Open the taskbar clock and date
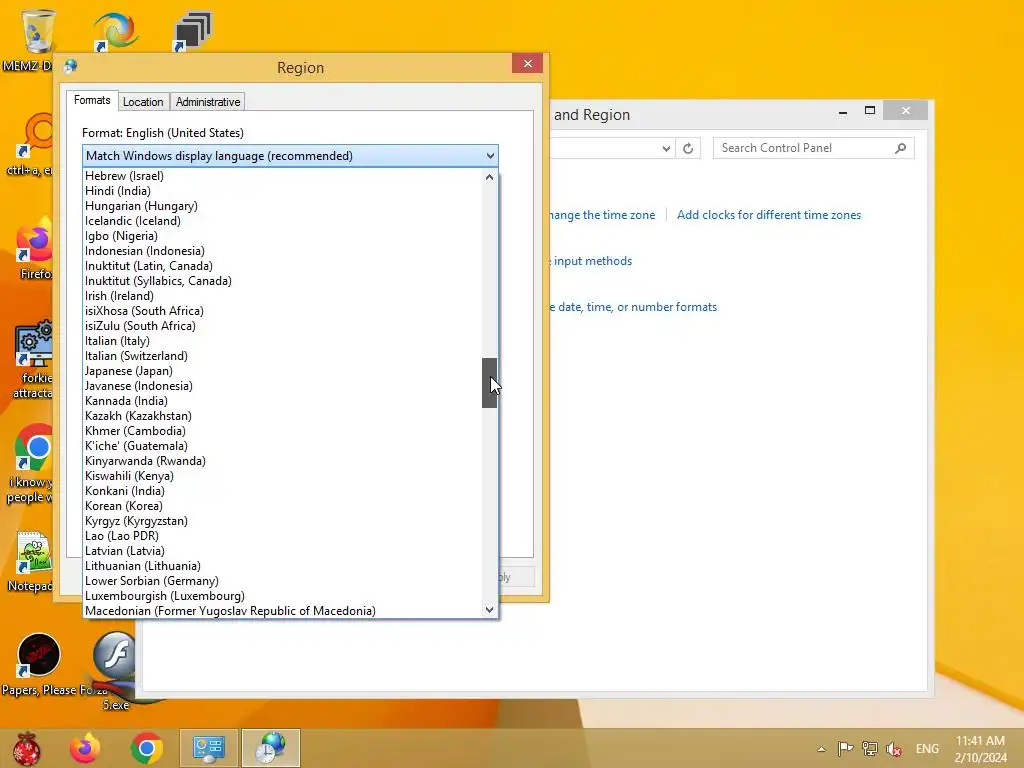1024x768 pixels. (980, 749)
